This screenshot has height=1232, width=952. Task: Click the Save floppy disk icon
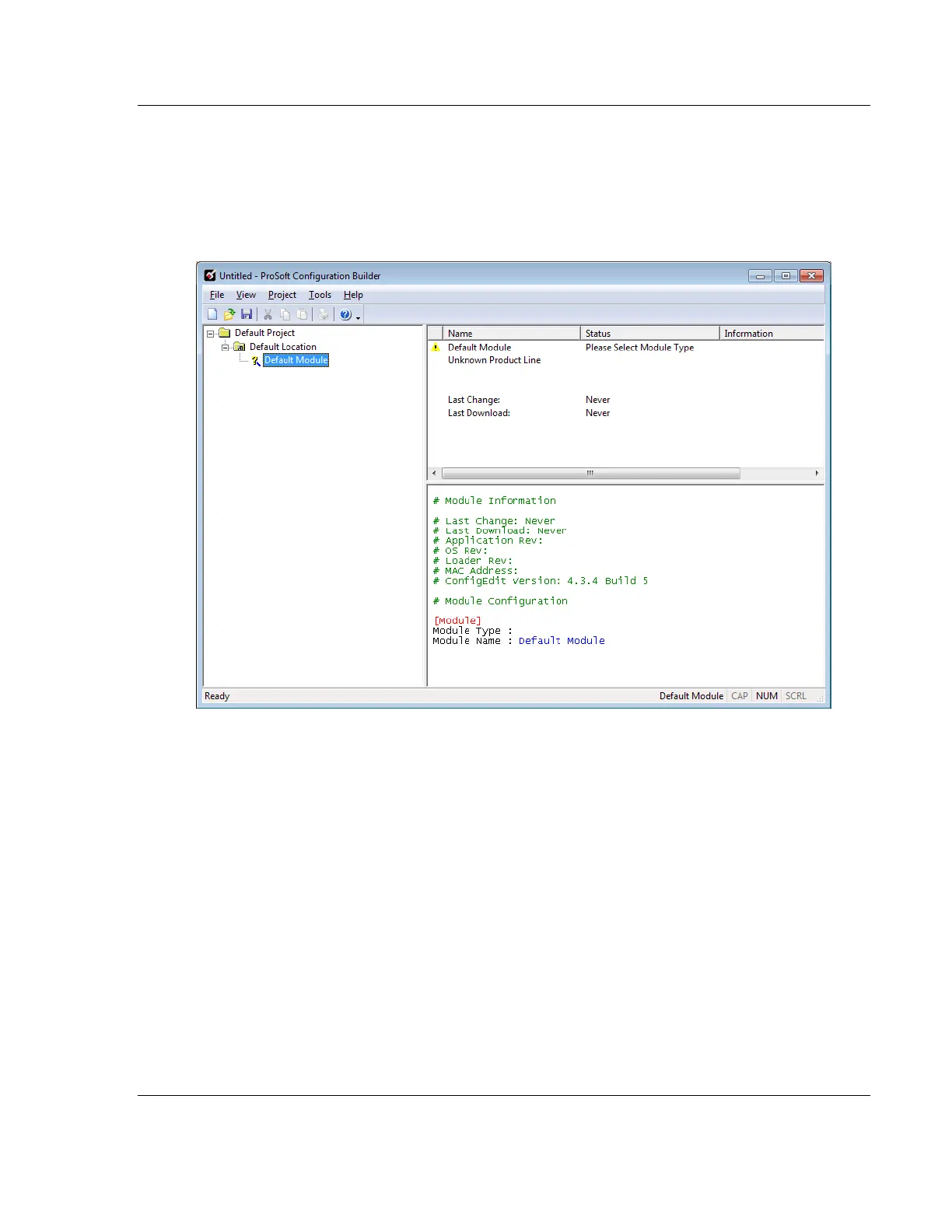(247, 314)
